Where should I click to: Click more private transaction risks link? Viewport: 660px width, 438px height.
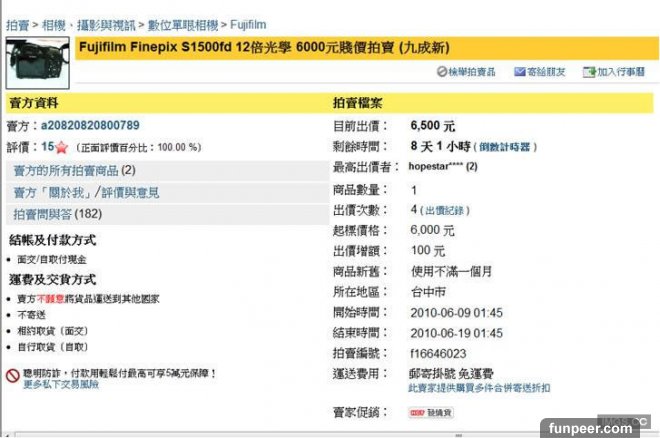point(61,384)
